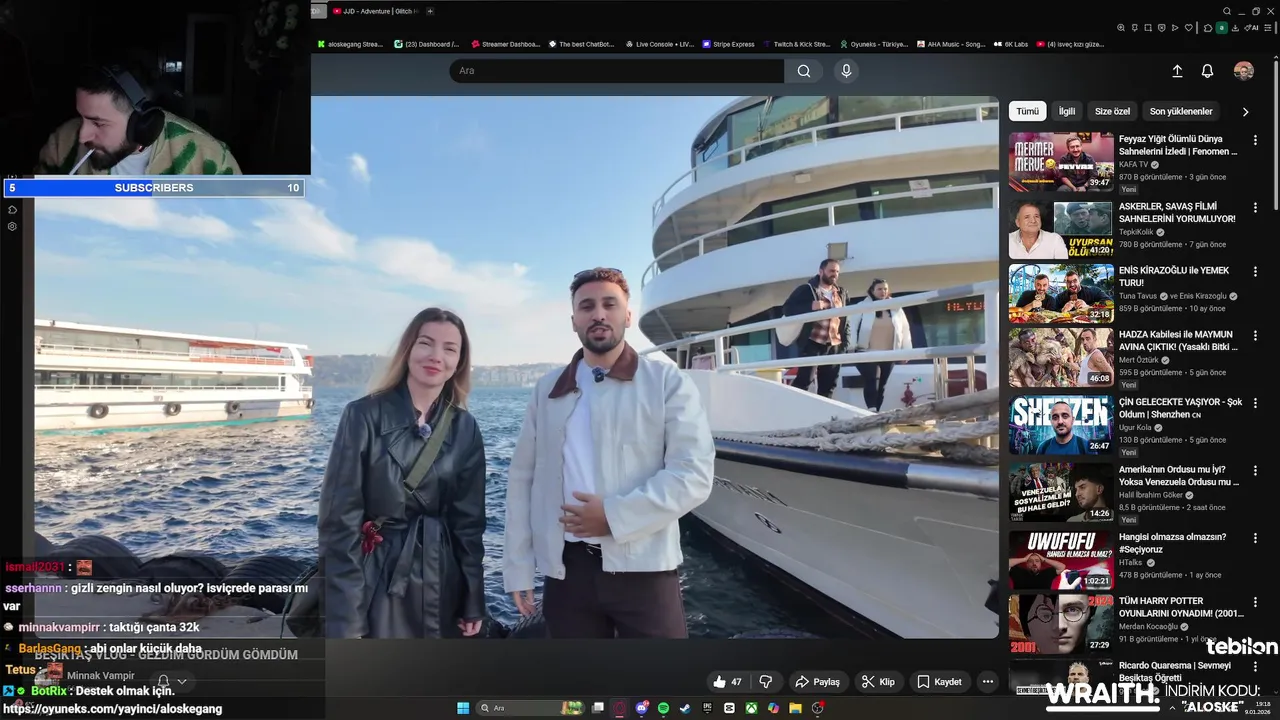Open Xbox app on taskbar
1280x720 pixels.
coord(751,708)
